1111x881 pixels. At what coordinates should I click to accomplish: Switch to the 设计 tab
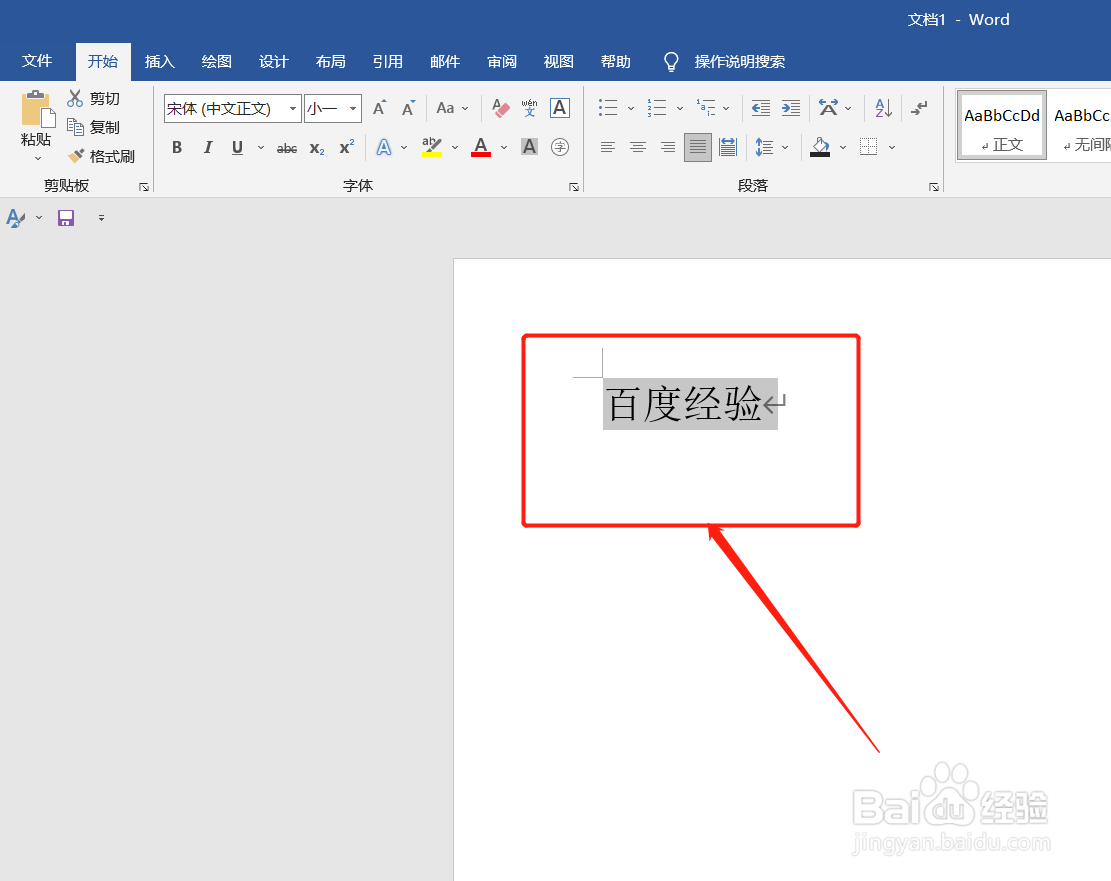click(273, 62)
